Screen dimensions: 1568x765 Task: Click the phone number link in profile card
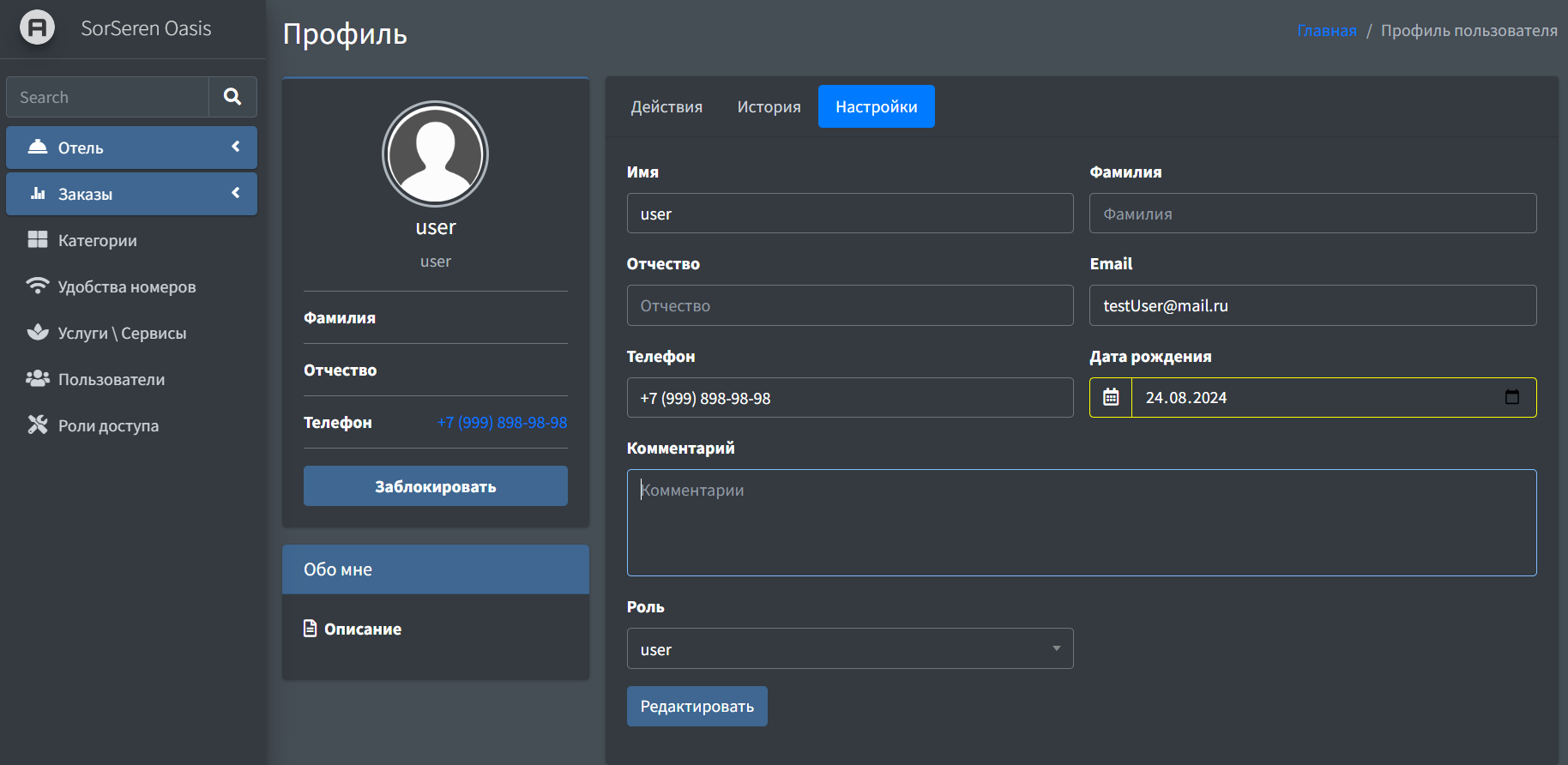point(502,423)
